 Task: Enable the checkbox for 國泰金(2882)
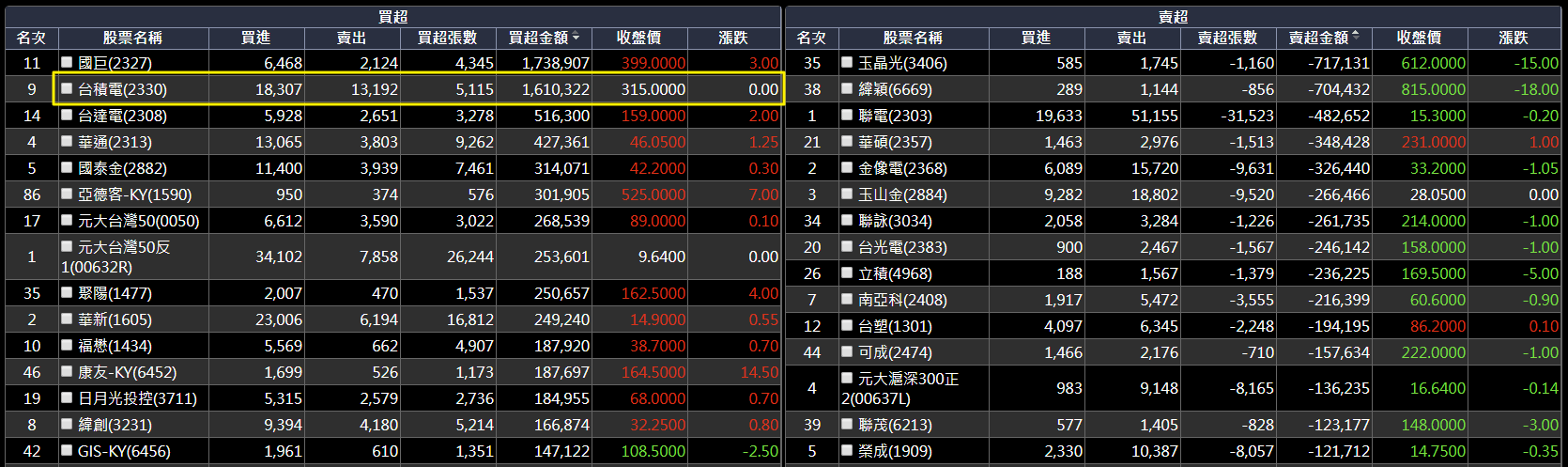(x=67, y=167)
